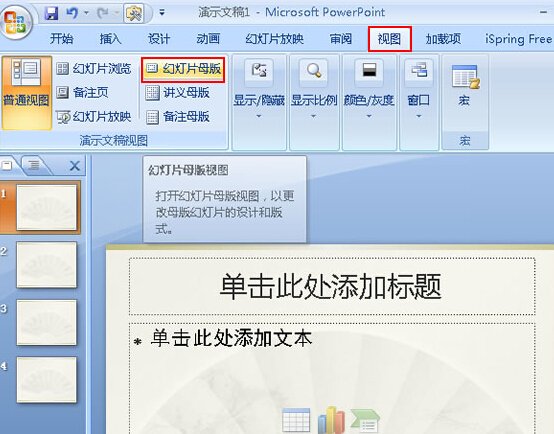This screenshot has height=434, width=554.
Task: Open the 幻灯片母版 slide master view
Action: 183,70
